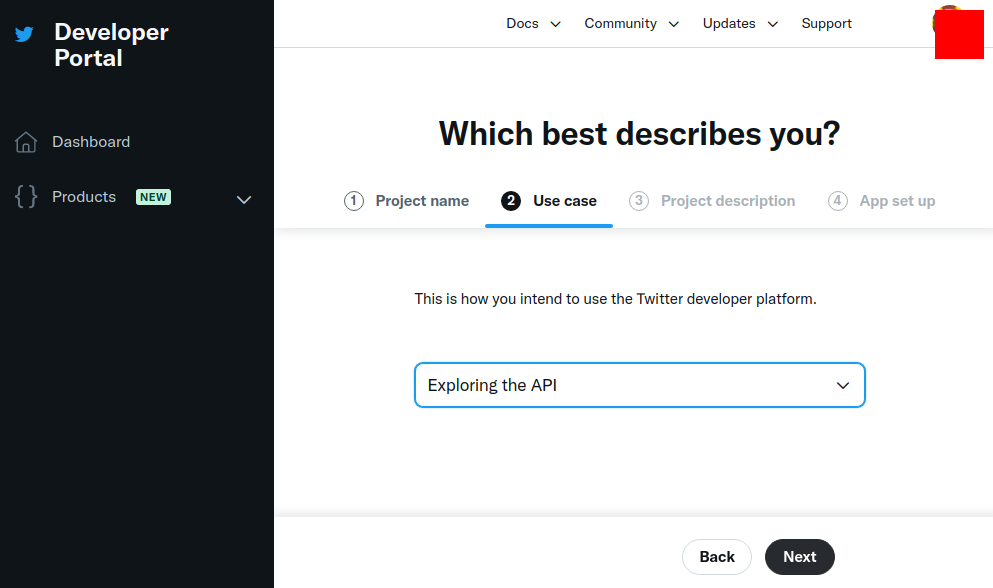Click the Products curly braces icon
Viewport: 993px width, 588px height.
26,196
